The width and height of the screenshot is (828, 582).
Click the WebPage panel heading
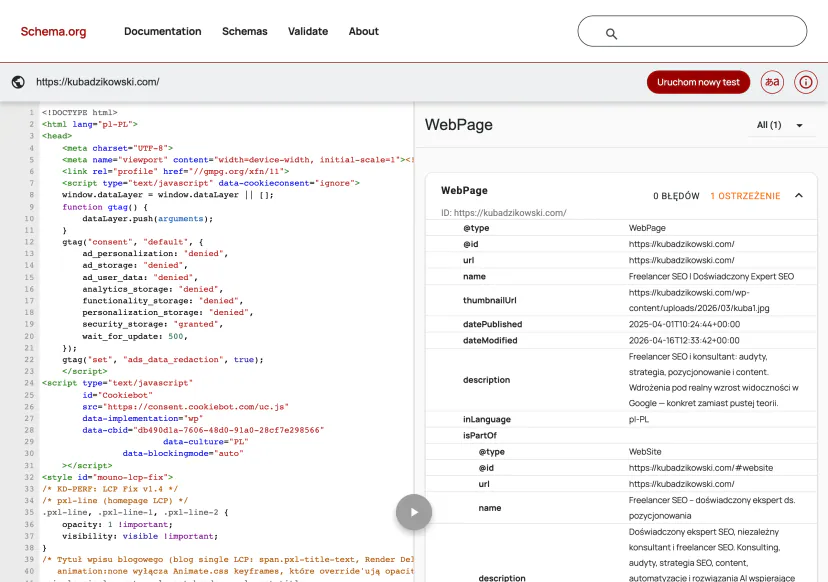click(458, 125)
